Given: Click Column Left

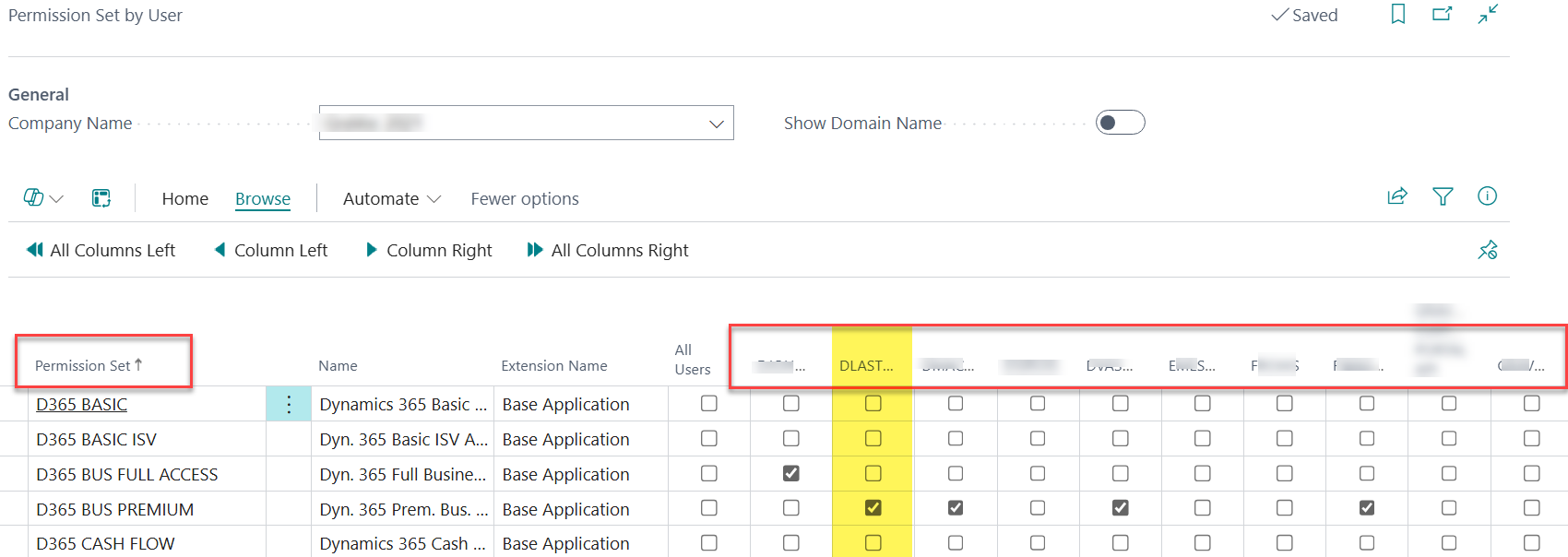Looking at the screenshot, I should (270, 250).
